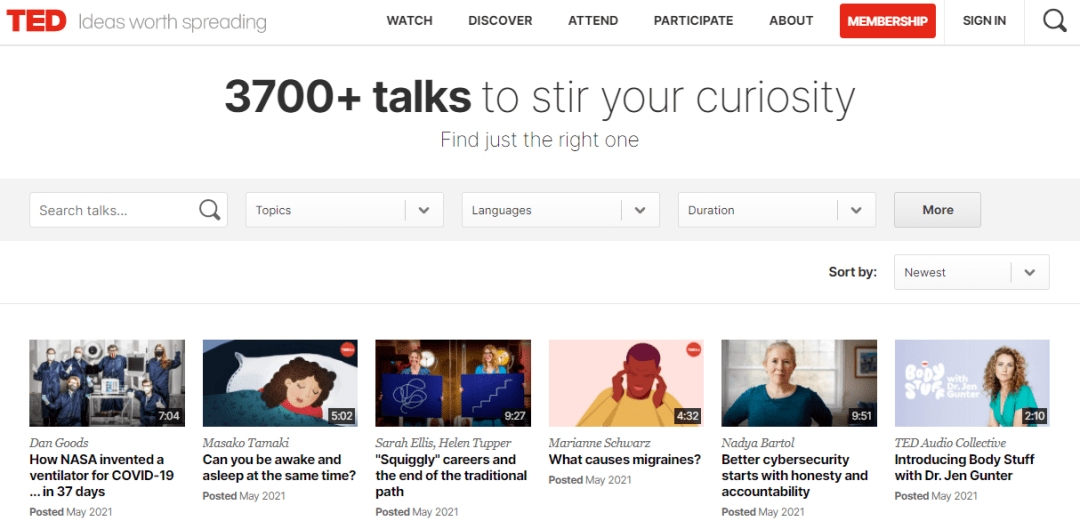Click 'Ideas worth spreading' tagline
This screenshot has height=529, width=1080.
click(x=172, y=22)
